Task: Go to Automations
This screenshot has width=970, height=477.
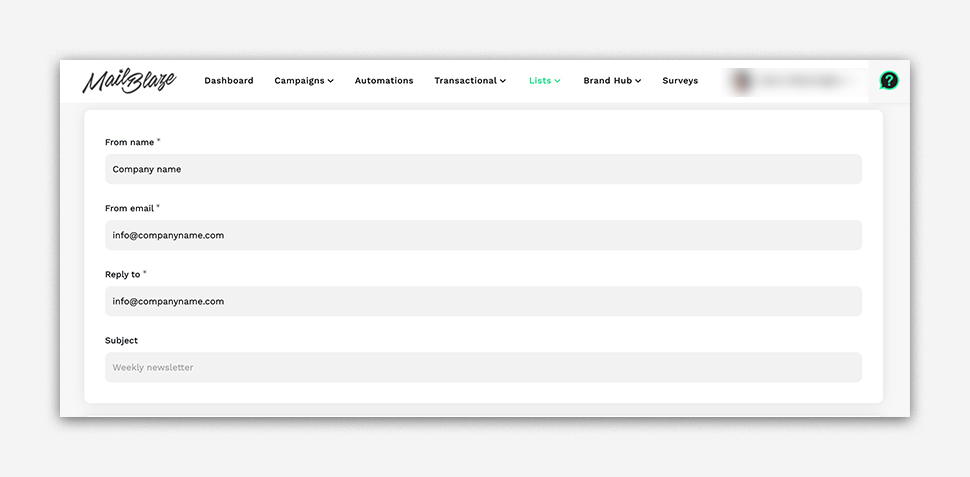Action: [x=384, y=80]
